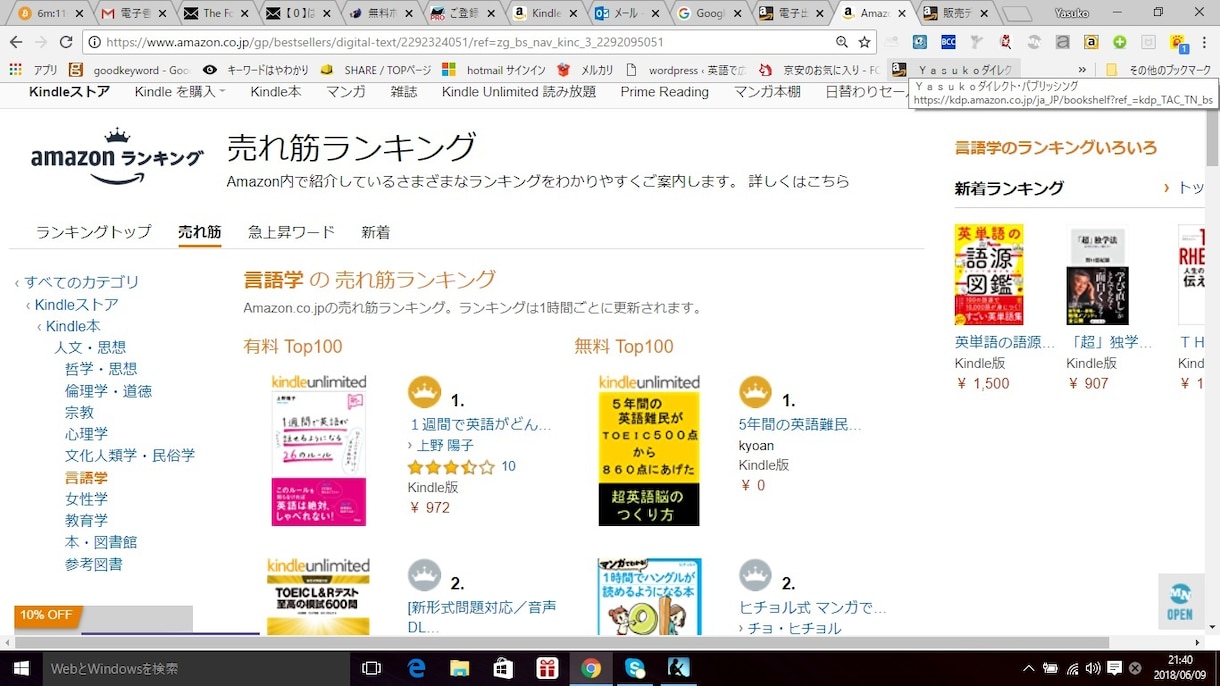This screenshot has width=1220, height=686.
Task: Click WebとWindowsを検索 search box
Action: (196, 668)
